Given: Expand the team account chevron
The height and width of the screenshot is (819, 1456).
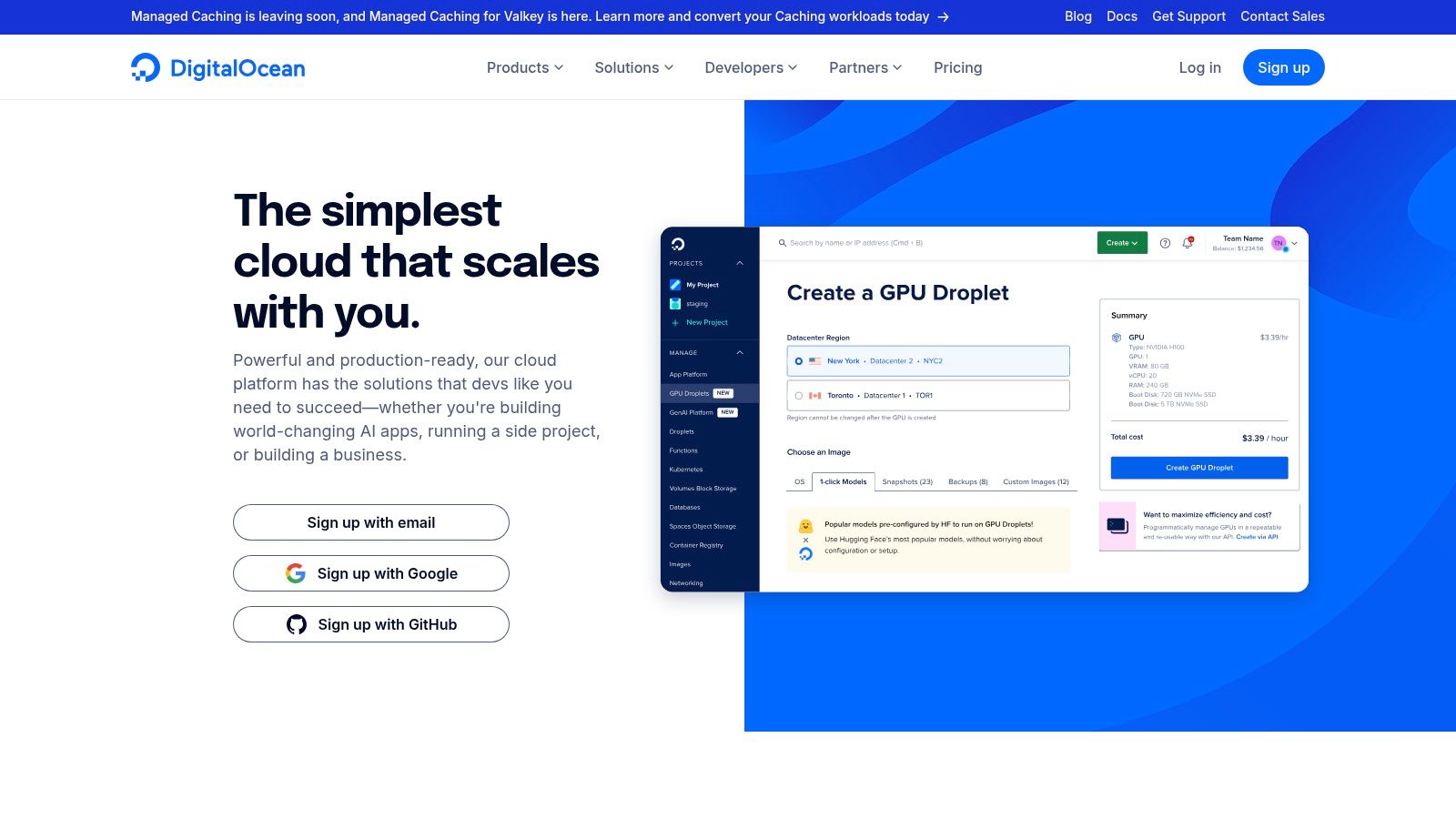Looking at the screenshot, I should coord(1294,243).
